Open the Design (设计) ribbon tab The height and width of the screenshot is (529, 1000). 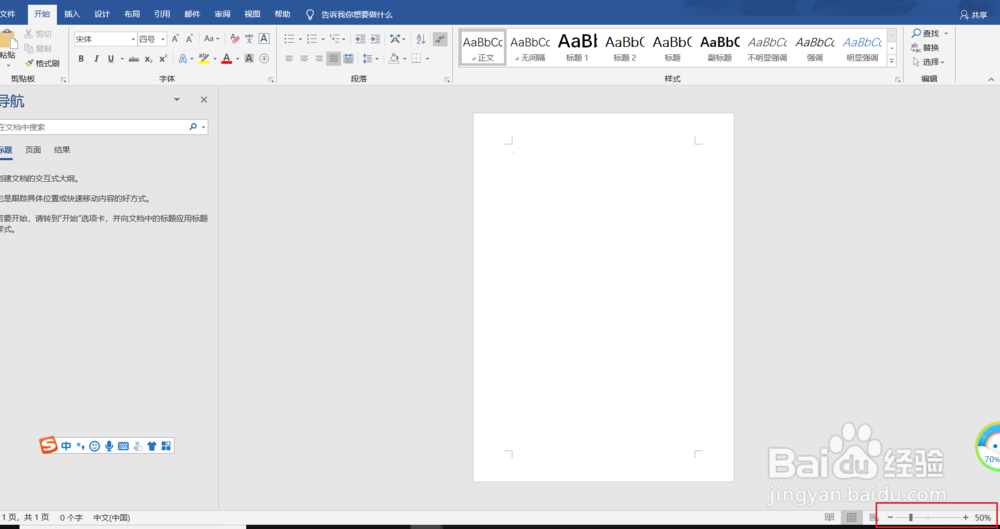pyautogui.click(x=102, y=14)
